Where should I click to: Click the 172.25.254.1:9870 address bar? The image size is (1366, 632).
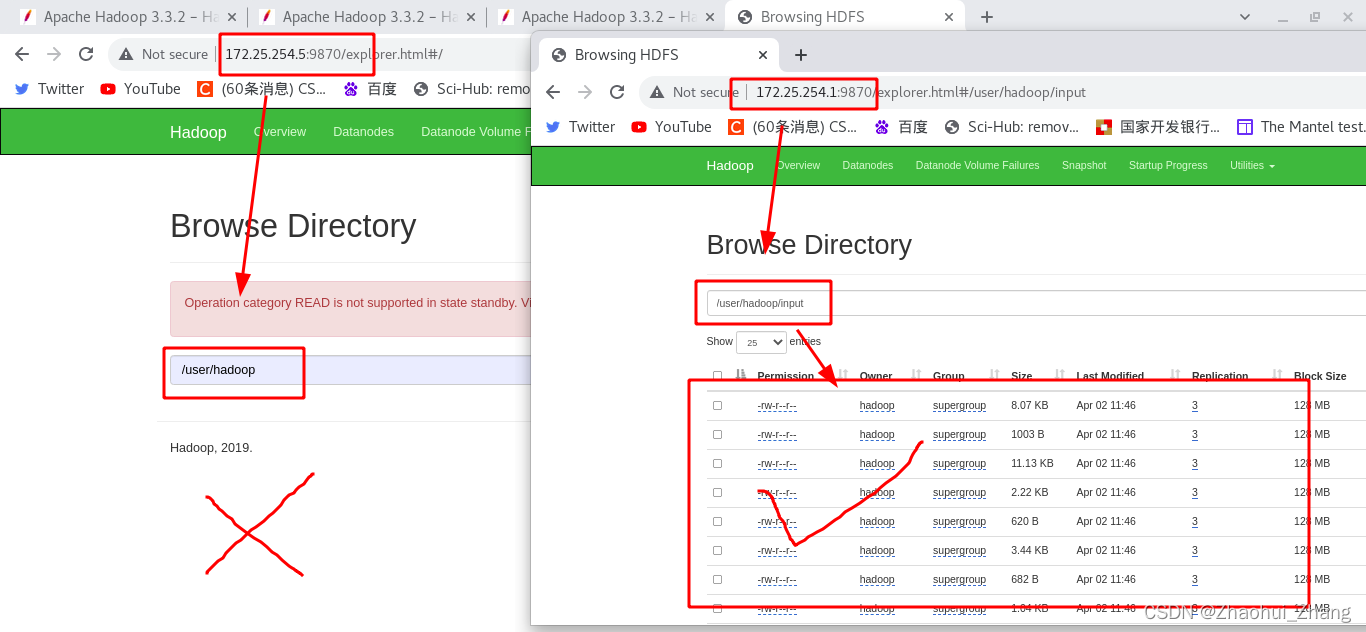[1000, 92]
